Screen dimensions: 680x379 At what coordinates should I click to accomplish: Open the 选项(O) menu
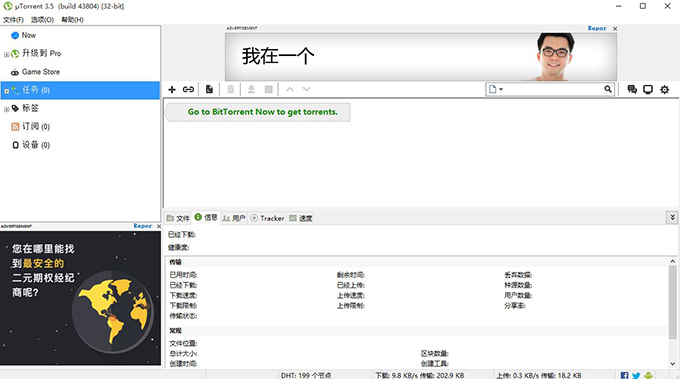pyautogui.click(x=42, y=20)
